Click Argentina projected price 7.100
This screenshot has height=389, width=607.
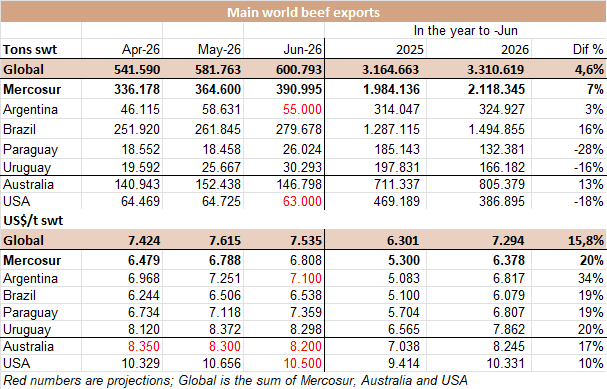click(x=306, y=278)
